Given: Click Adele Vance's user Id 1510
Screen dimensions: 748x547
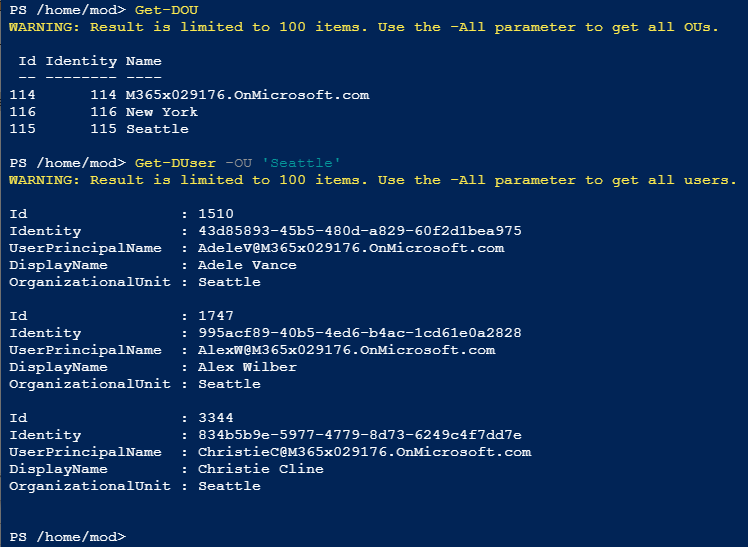Looking at the screenshot, I should [x=215, y=214].
